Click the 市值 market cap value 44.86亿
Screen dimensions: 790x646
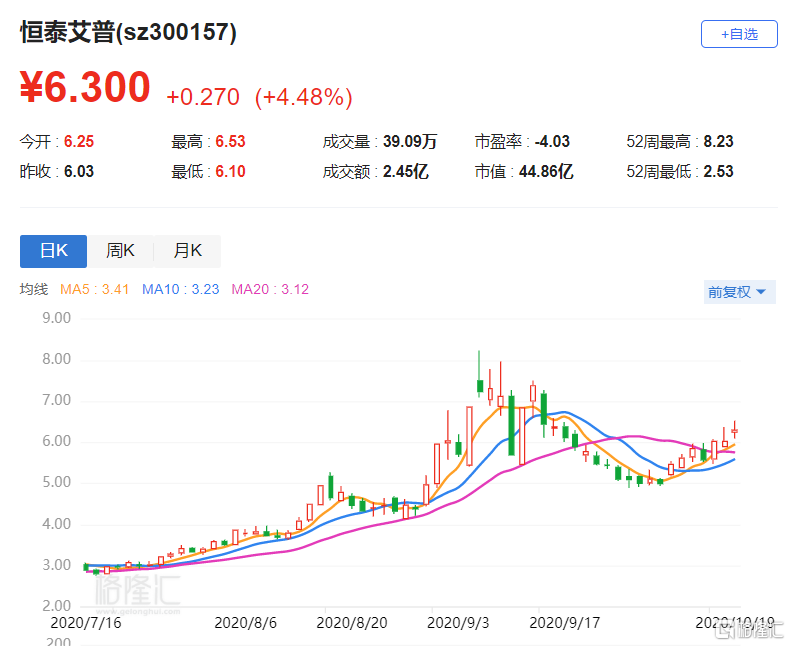click(x=546, y=171)
